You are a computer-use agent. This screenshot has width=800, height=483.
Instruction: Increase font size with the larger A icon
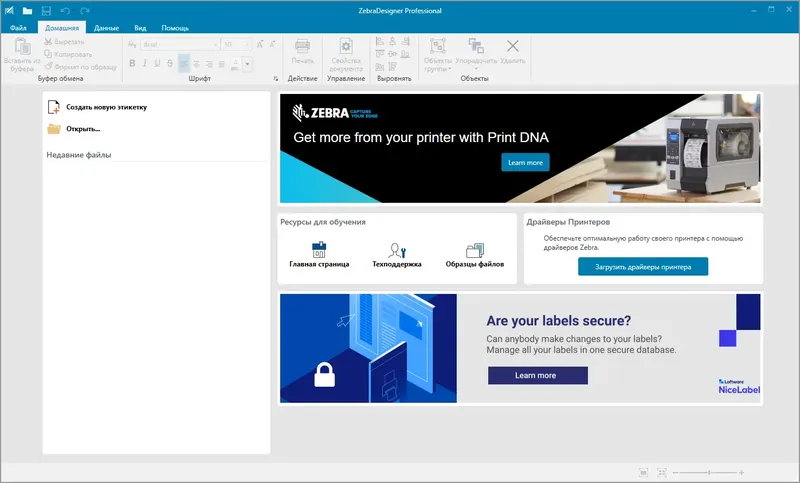pos(260,44)
